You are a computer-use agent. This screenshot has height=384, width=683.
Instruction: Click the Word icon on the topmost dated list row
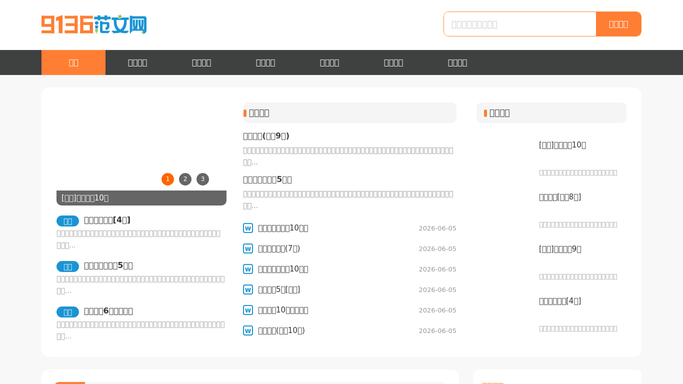pos(248,228)
